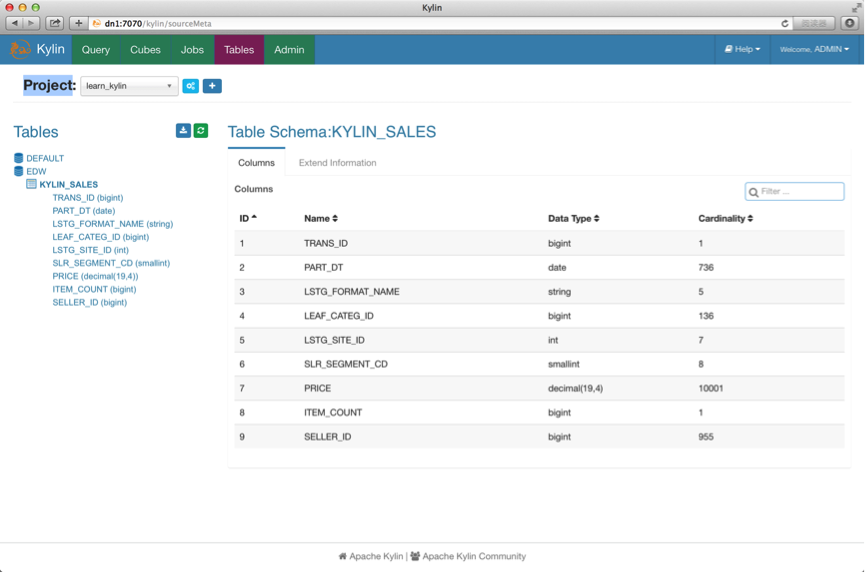
Task: Select SELLER_ID (bigint) in tree
Action: [89, 302]
